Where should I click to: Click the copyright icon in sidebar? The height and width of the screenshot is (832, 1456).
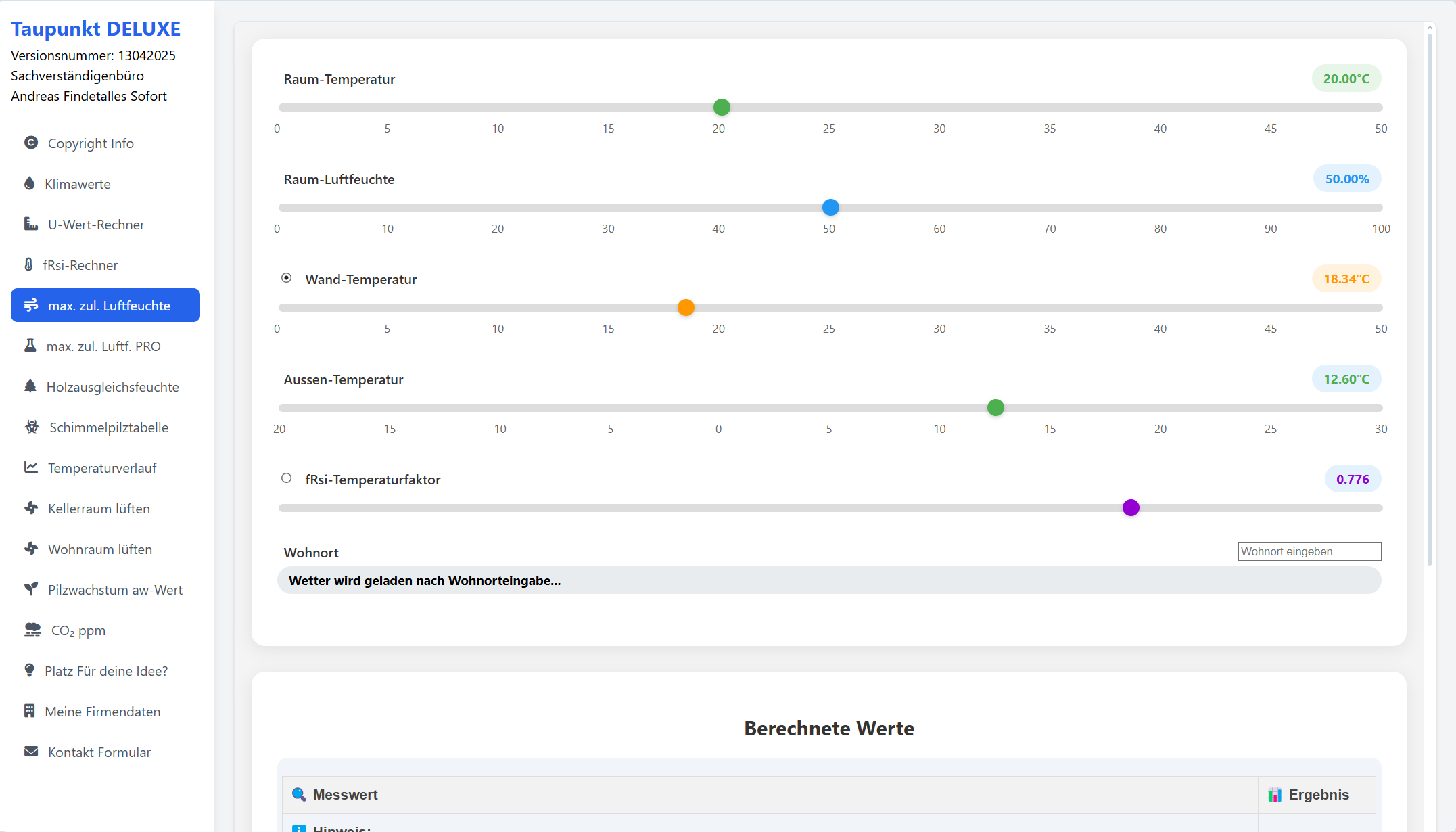coord(31,143)
